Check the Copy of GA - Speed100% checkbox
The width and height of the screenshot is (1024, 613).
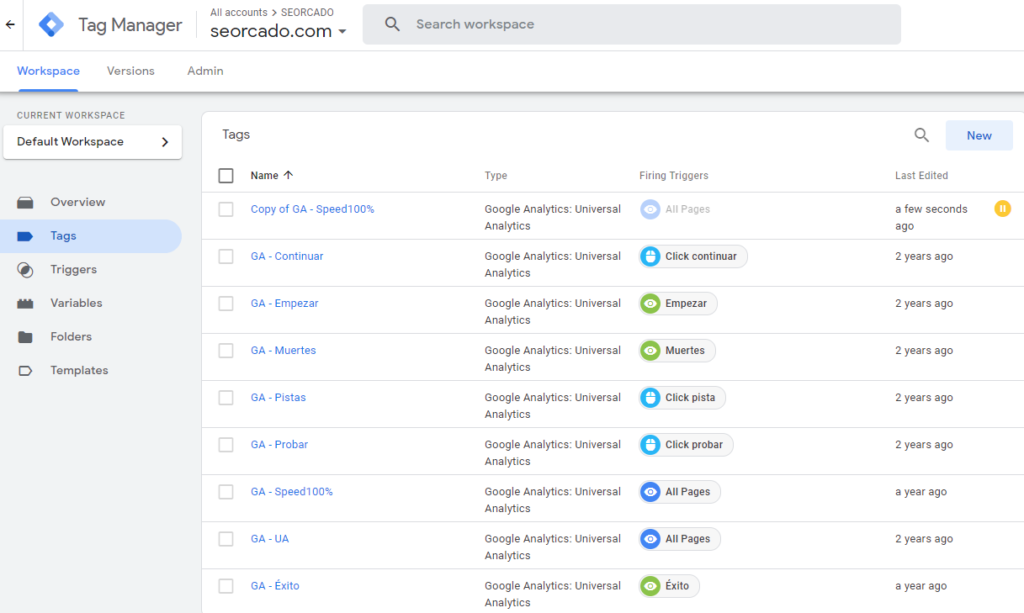tap(226, 210)
